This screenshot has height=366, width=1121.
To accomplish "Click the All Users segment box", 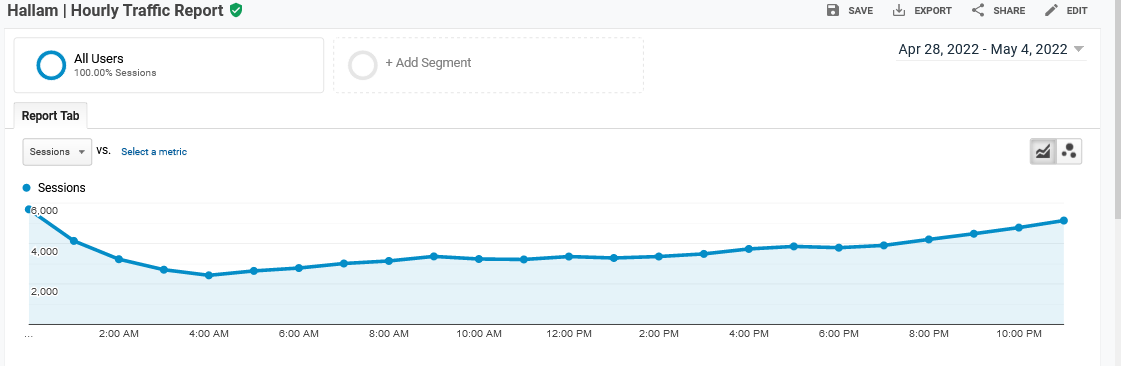I will (169, 65).
